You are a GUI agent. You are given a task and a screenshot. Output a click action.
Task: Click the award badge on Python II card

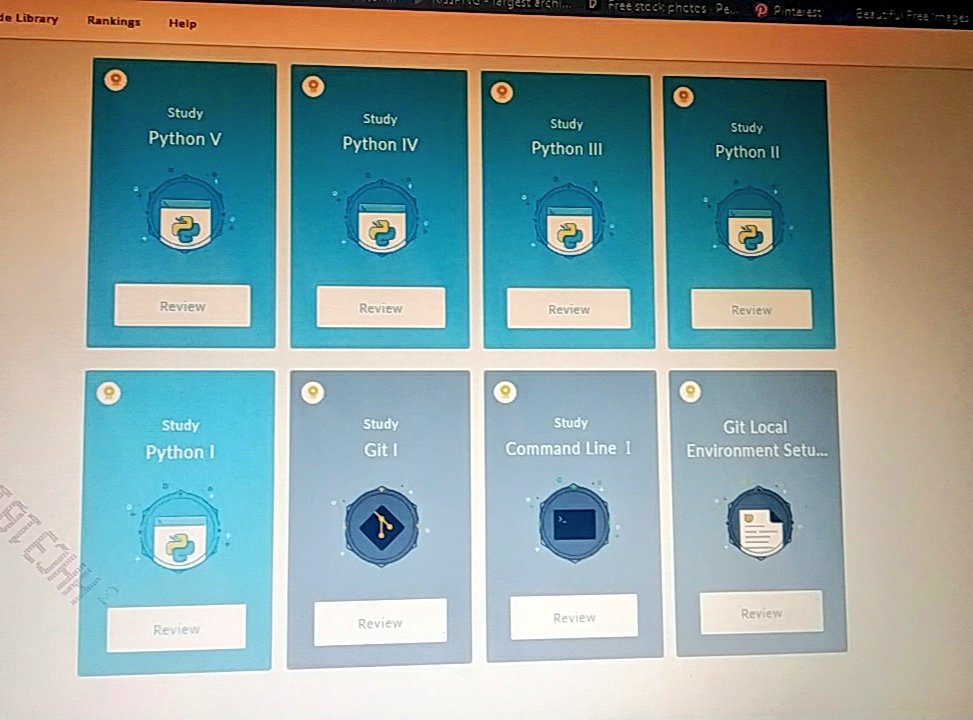click(683, 96)
